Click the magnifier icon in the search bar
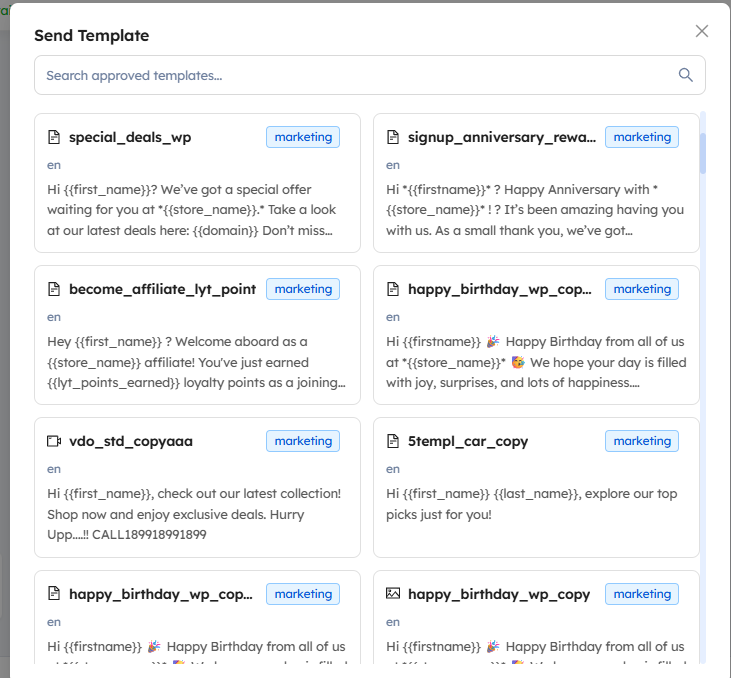This screenshot has height=678, width=731. click(685, 75)
